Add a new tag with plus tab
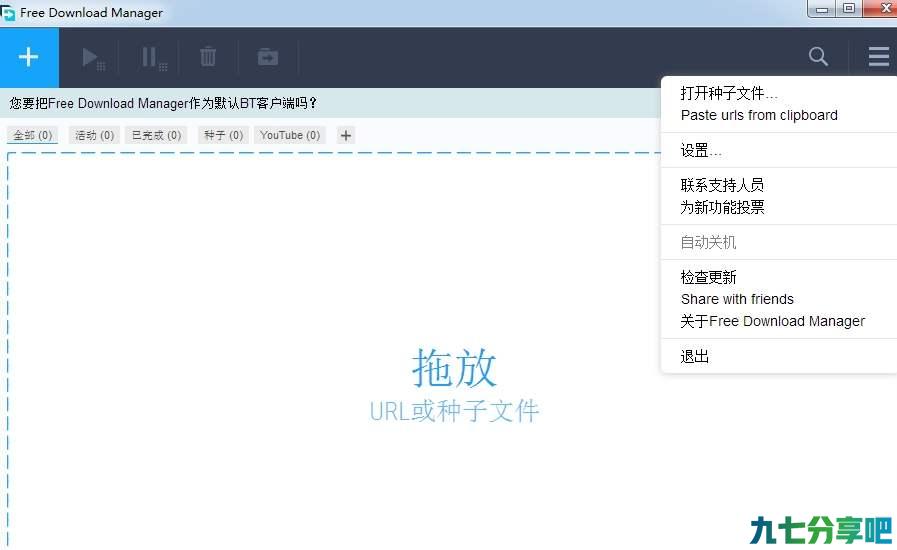Screen dimensions: 897x550 346,135
